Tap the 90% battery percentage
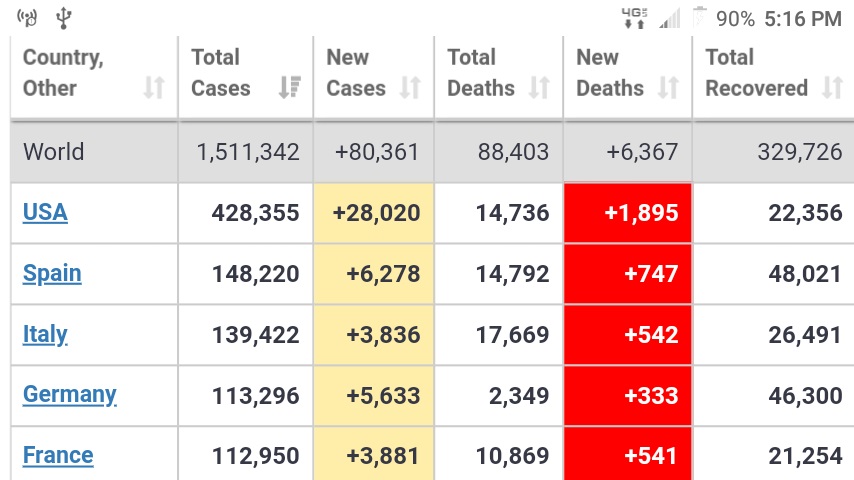Screen dimensions: 854x480 click(x=735, y=19)
